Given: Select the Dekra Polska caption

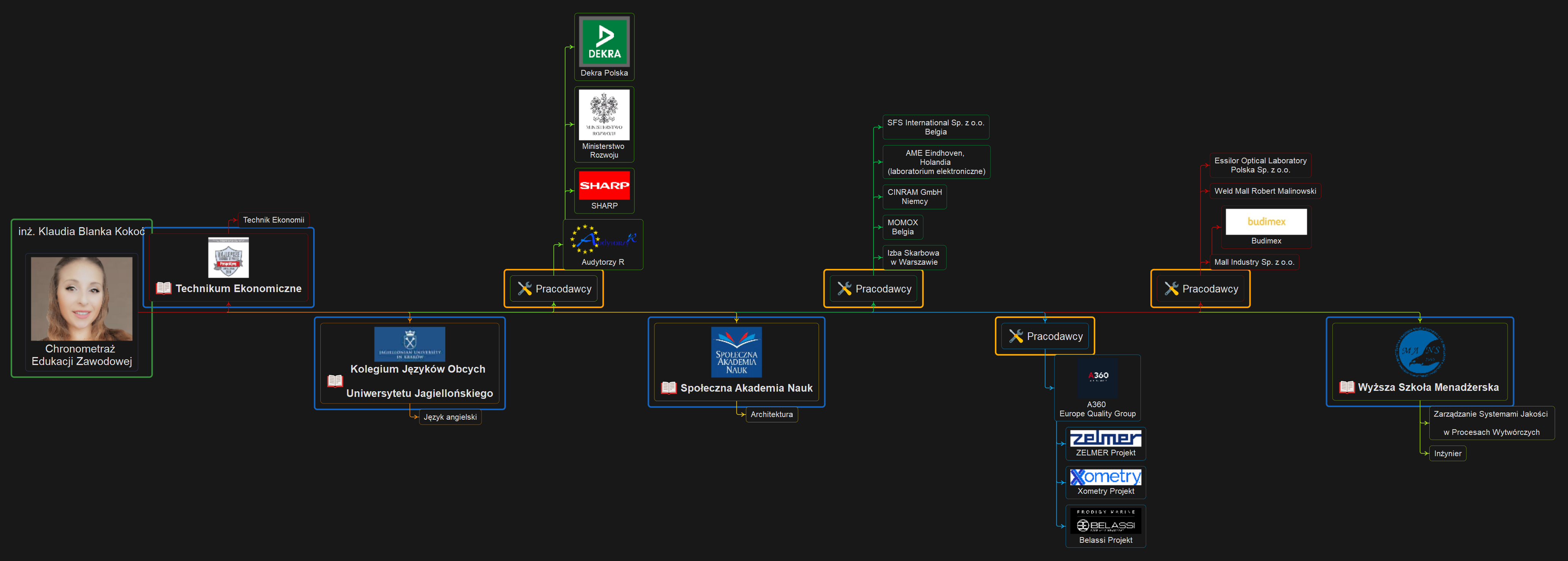Looking at the screenshot, I should [604, 73].
